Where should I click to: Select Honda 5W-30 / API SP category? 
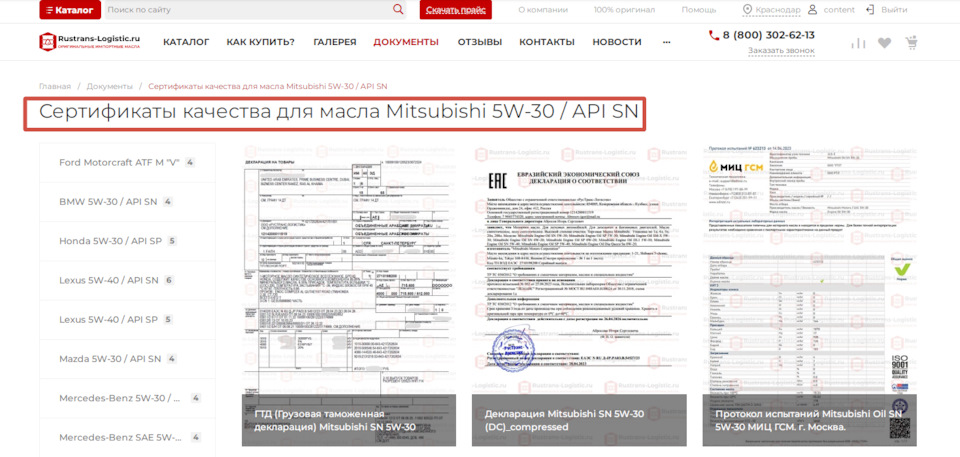point(127,241)
